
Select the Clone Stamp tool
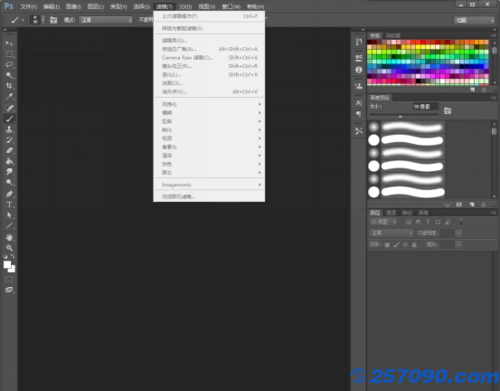click(9, 129)
